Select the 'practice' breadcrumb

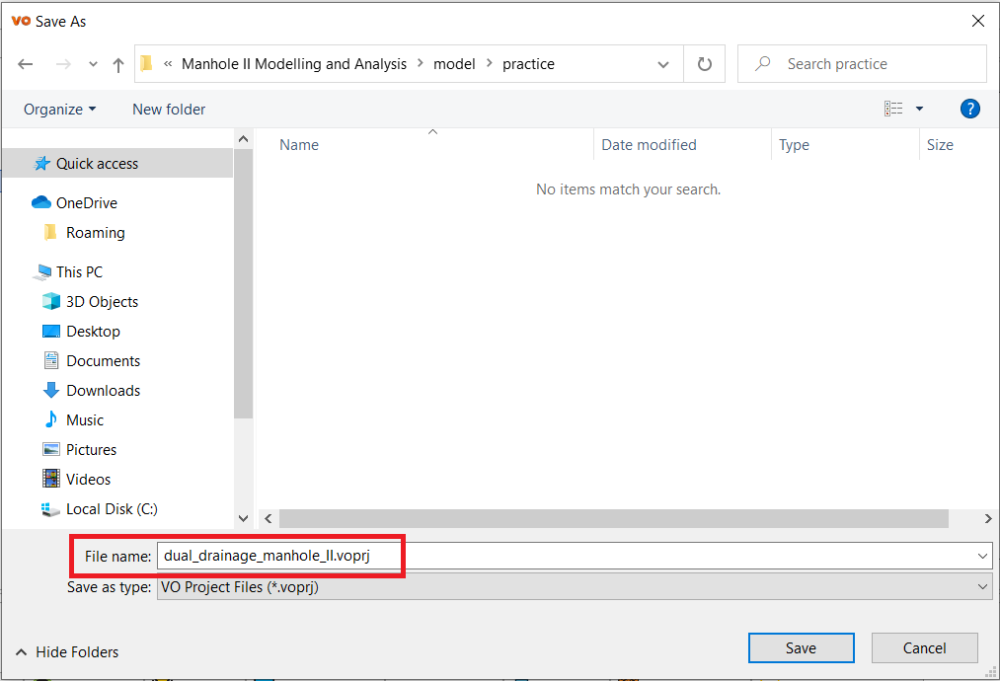pyautogui.click(x=528, y=64)
